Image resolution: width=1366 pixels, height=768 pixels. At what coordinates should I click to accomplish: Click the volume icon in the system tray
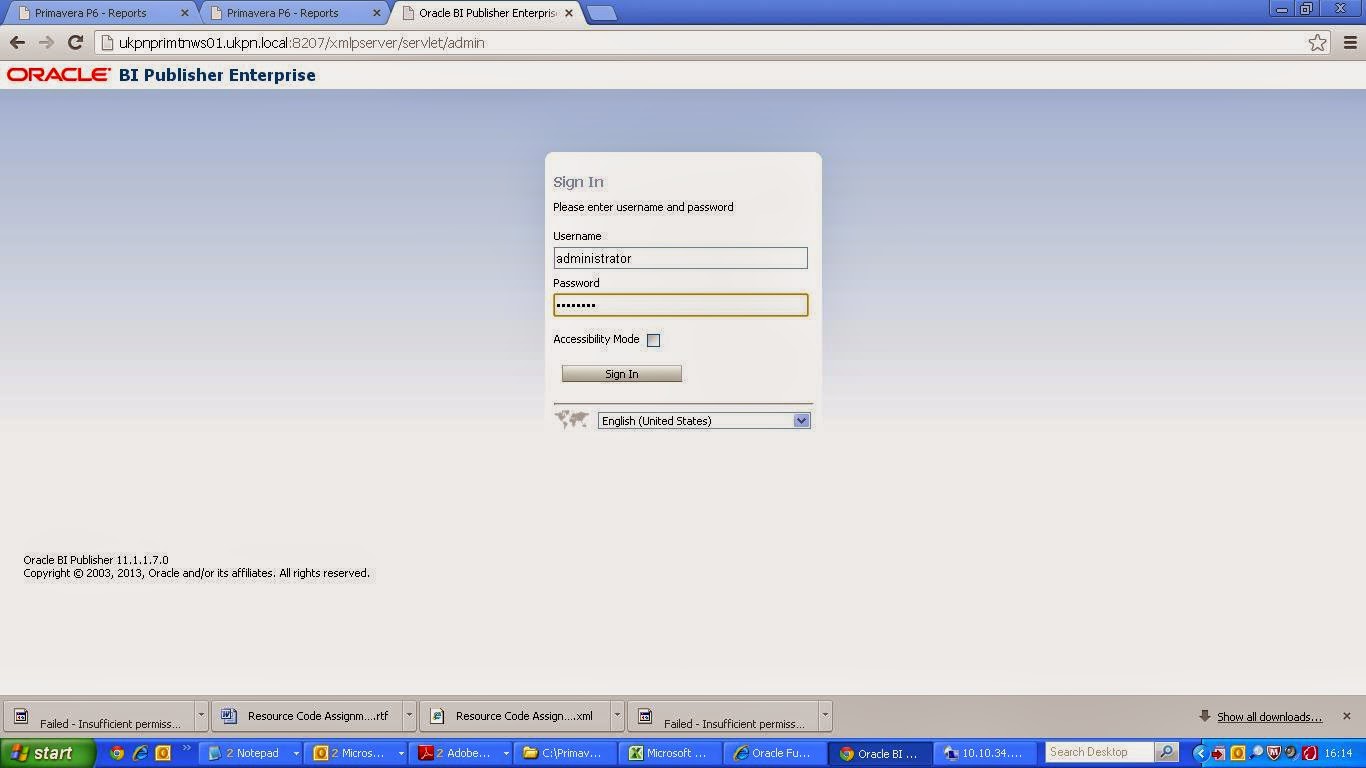[1290, 753]
